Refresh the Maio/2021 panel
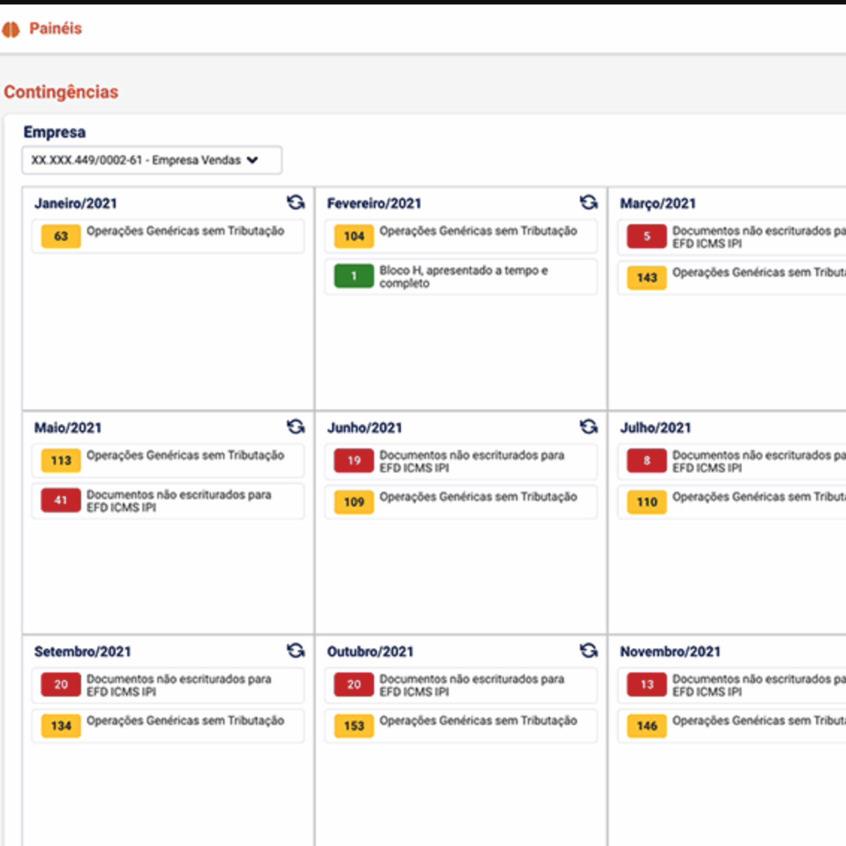The height and width of the screenshot is (846, 846). click(x=295, y=427)
